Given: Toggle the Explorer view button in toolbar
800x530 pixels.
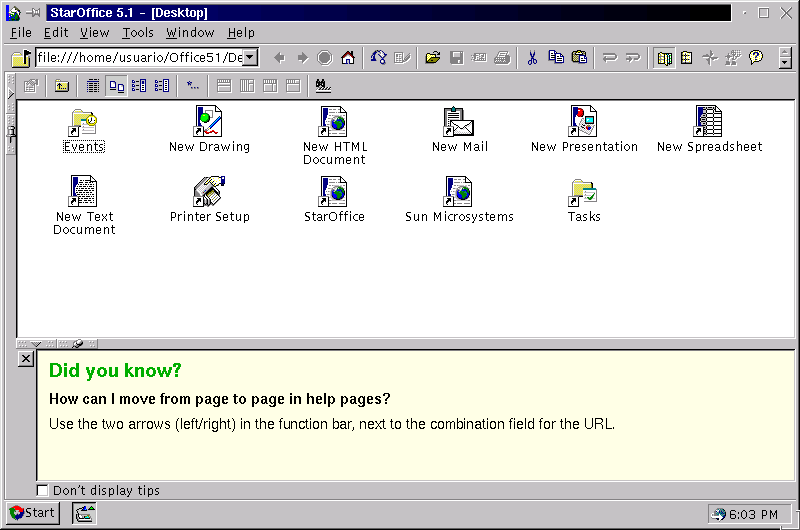Looking at the screenshot, I should coord(664,58).
